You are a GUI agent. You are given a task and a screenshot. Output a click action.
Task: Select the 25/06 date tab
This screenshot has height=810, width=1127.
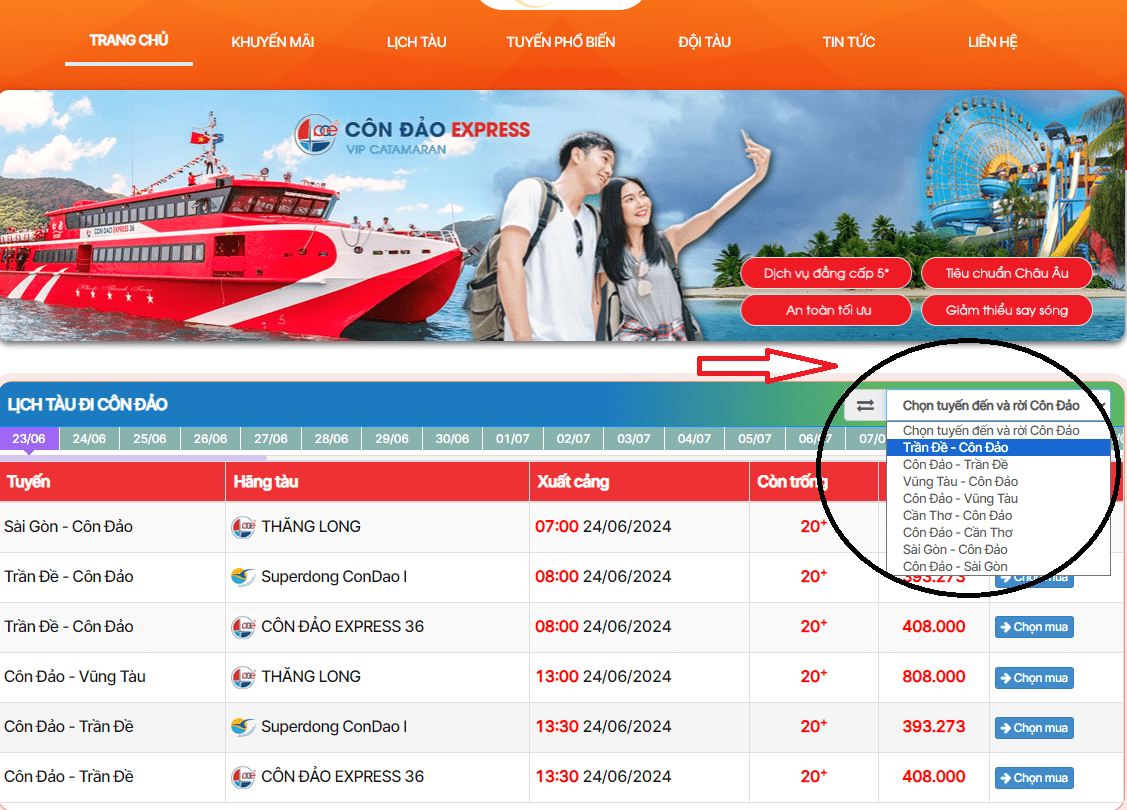[150, 438]
